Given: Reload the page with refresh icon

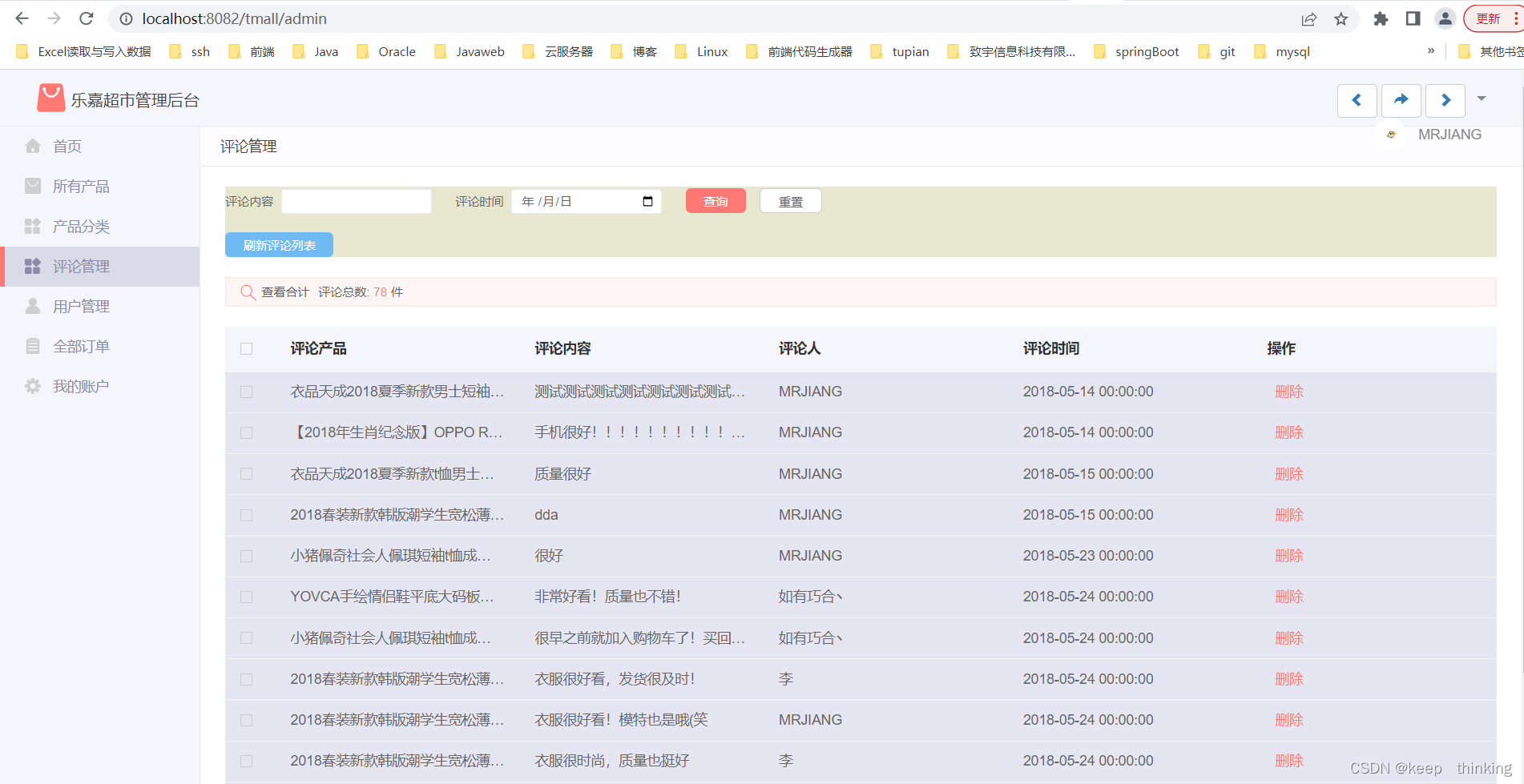Looking at the screenshot, I should coord(87,18).
